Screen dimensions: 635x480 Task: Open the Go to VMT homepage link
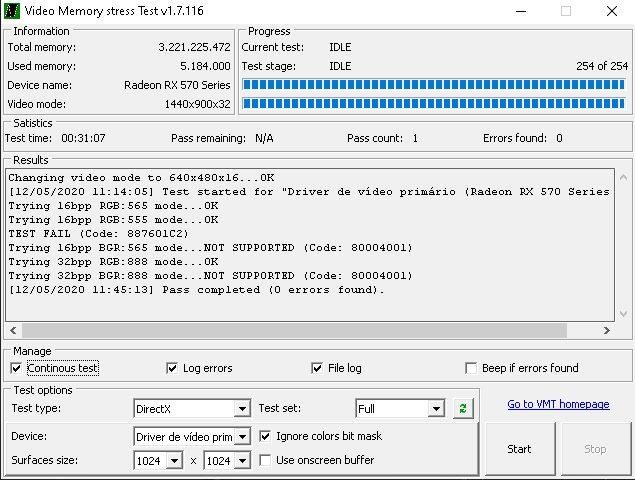[558, 404]
